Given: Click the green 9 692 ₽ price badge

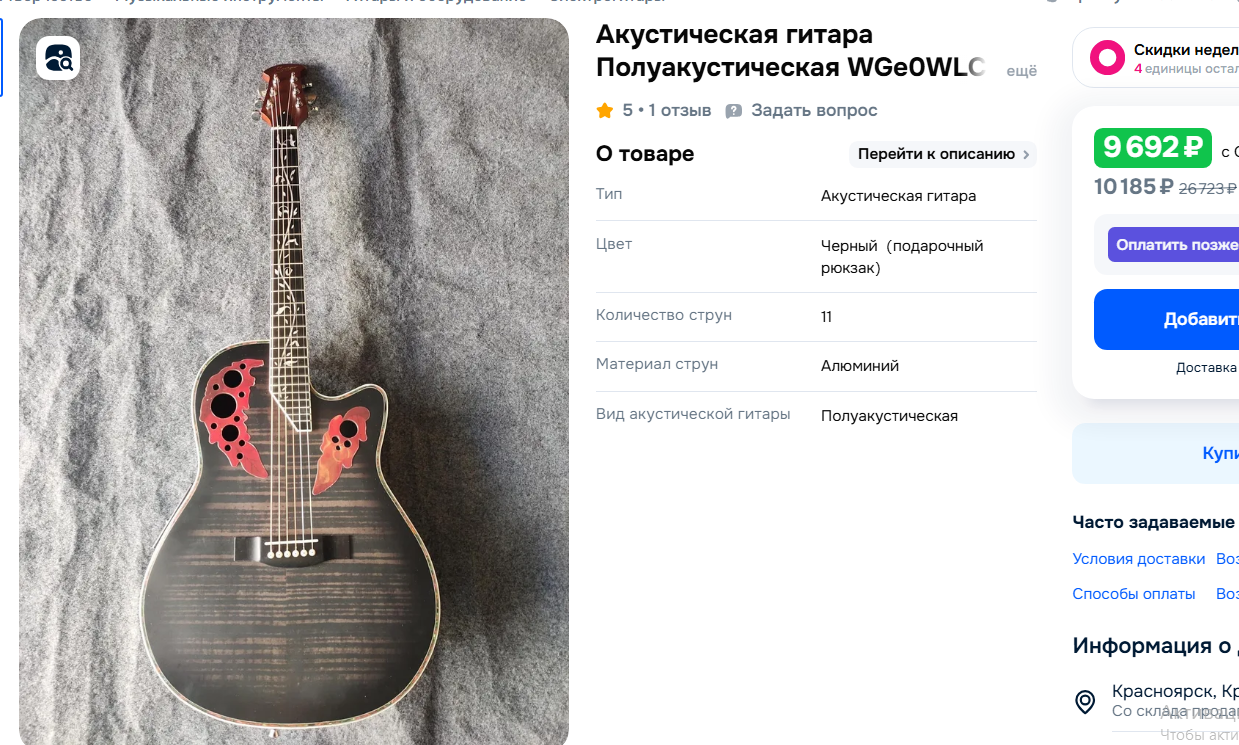Looking at the screenshot, I should (1153, 148).
